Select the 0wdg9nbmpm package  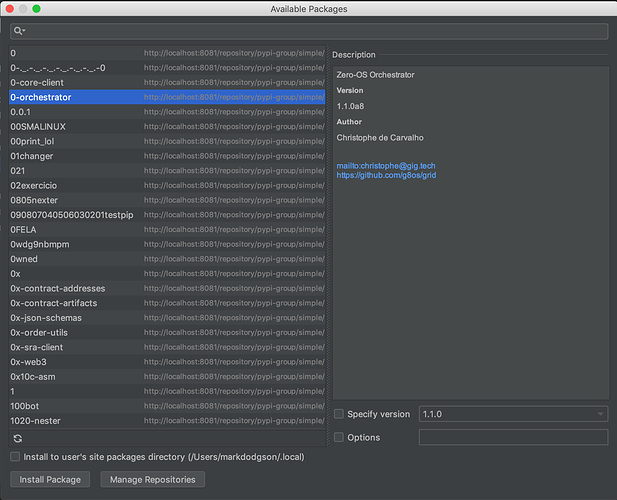(167, 244)
